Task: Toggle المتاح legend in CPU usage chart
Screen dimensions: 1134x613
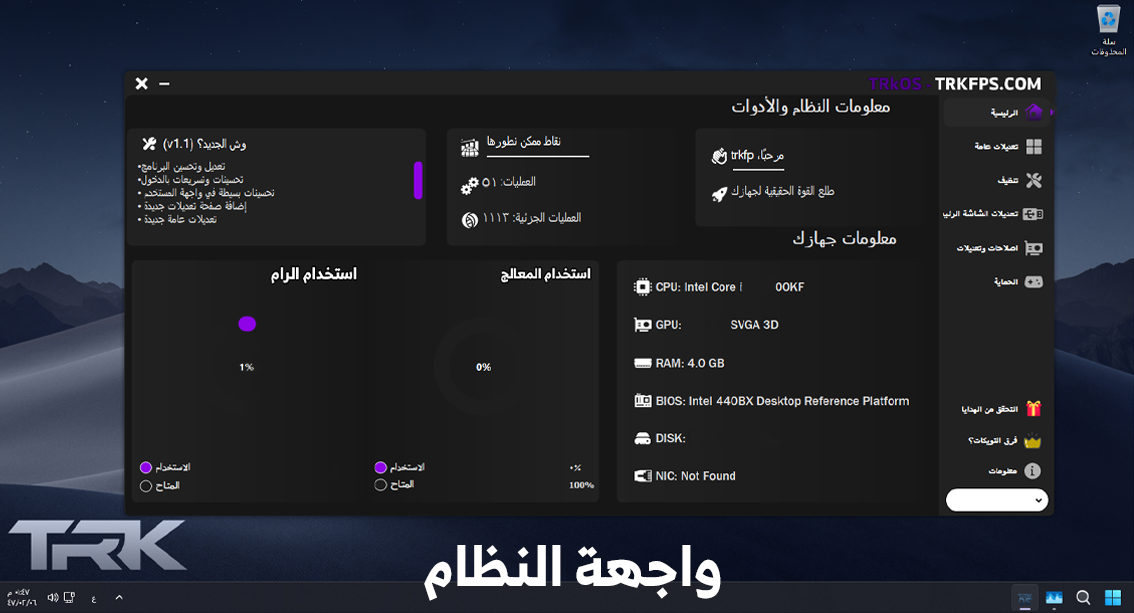Action: [394, 484]
